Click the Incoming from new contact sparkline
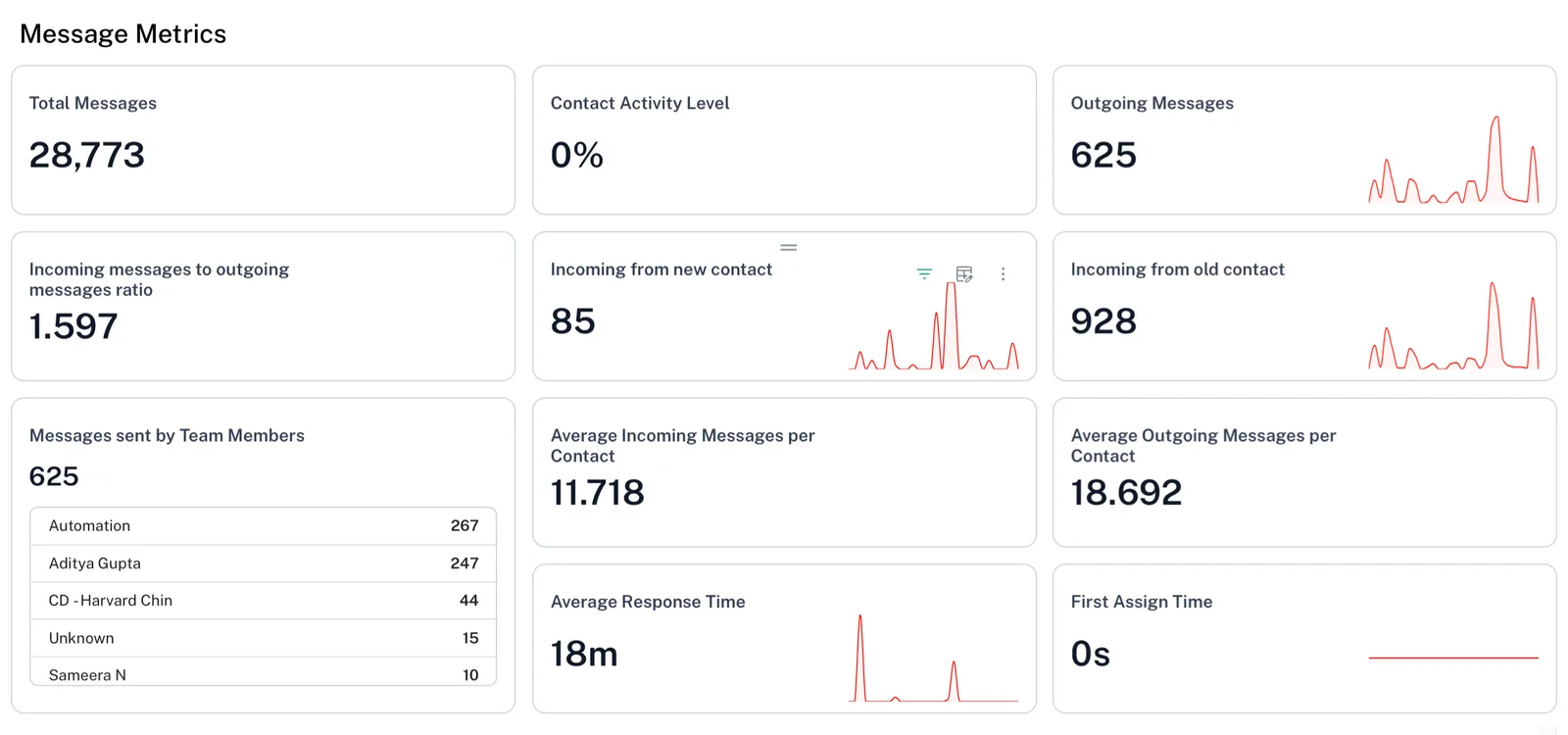The width and height of the screenshot is (1568, 735). tap(933, 333)
